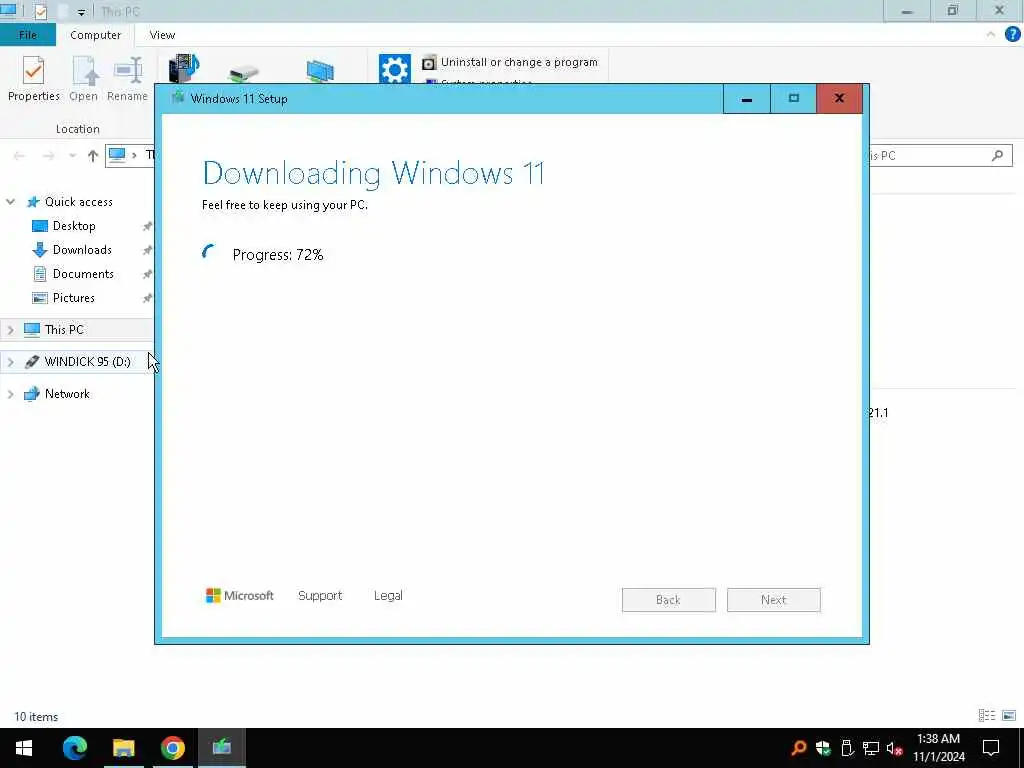Expand the Network tree node
The height and width of the screenshot is (768, 1024).
click(10, 394)
